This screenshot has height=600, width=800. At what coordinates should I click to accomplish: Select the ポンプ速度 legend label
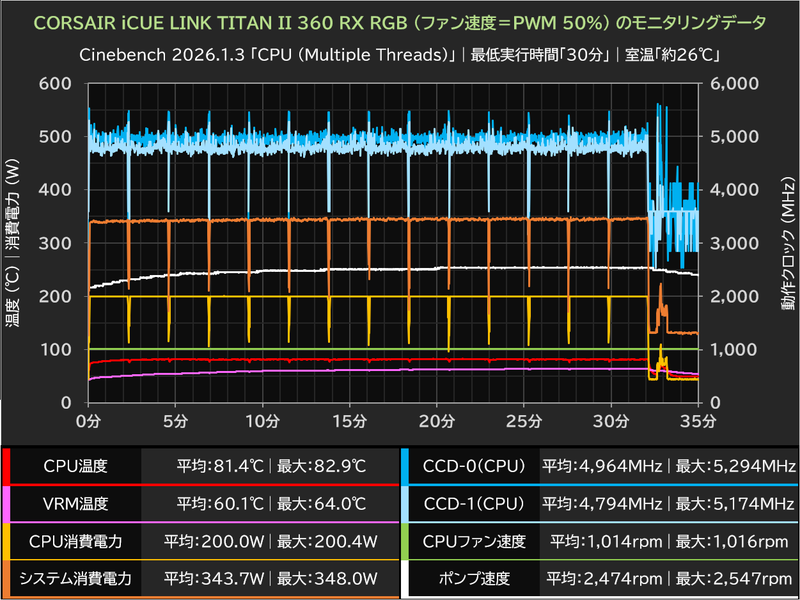[474, 579]
